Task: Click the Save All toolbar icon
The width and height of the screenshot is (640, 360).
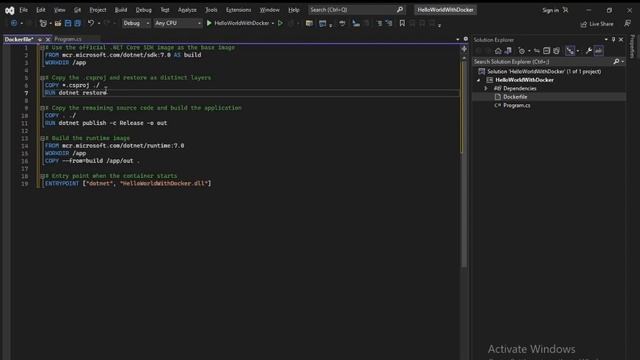Action: (77, 23)
